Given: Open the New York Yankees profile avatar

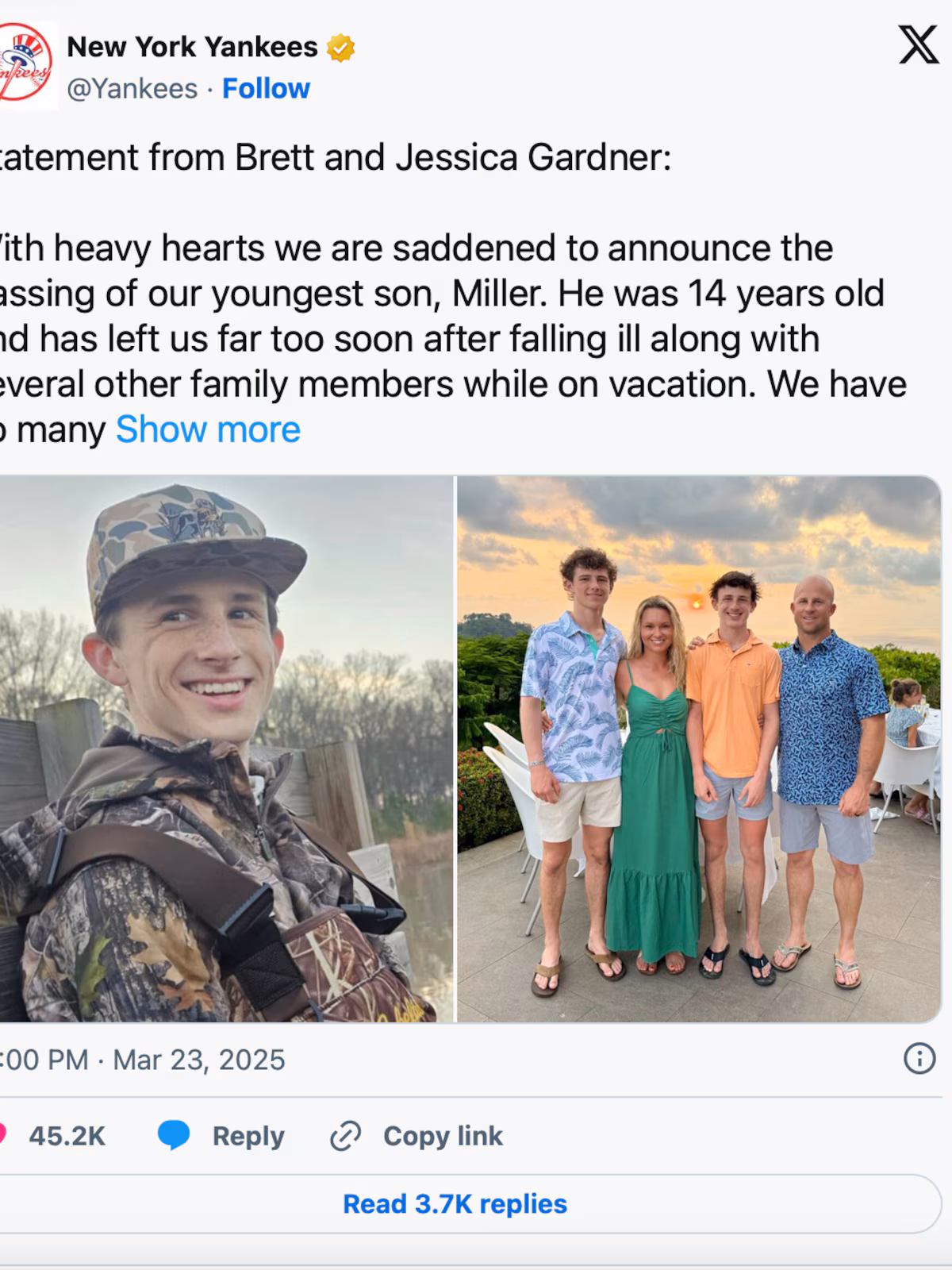Looking at the screenshot, I should point(25,63).
